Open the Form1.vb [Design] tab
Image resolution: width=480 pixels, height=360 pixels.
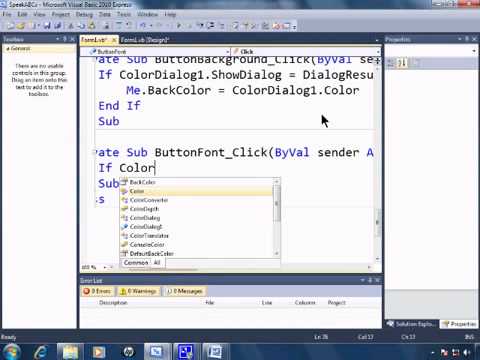click(x=145, y=40)
